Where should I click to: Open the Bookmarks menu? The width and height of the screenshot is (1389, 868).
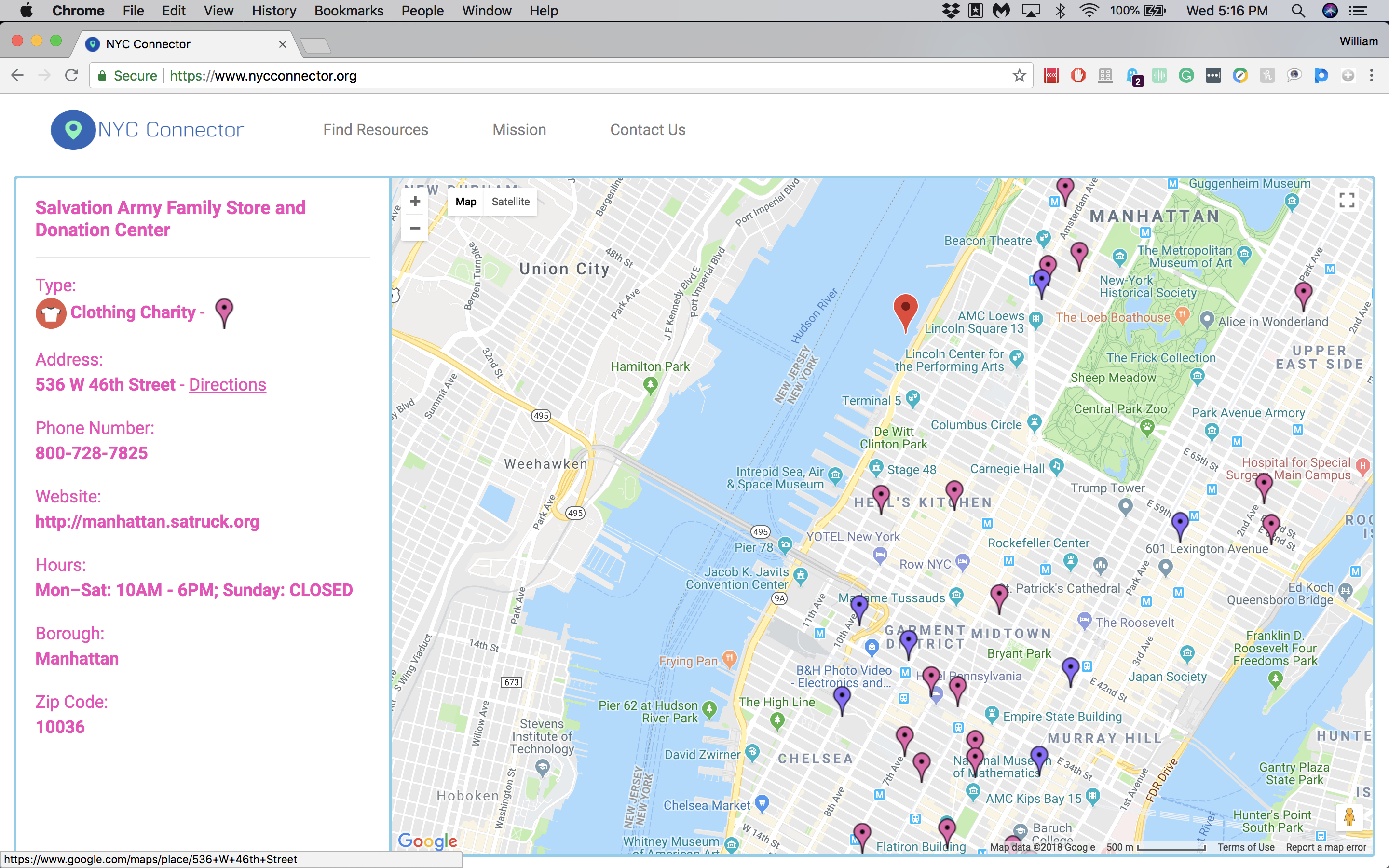[x=348, y=11]
